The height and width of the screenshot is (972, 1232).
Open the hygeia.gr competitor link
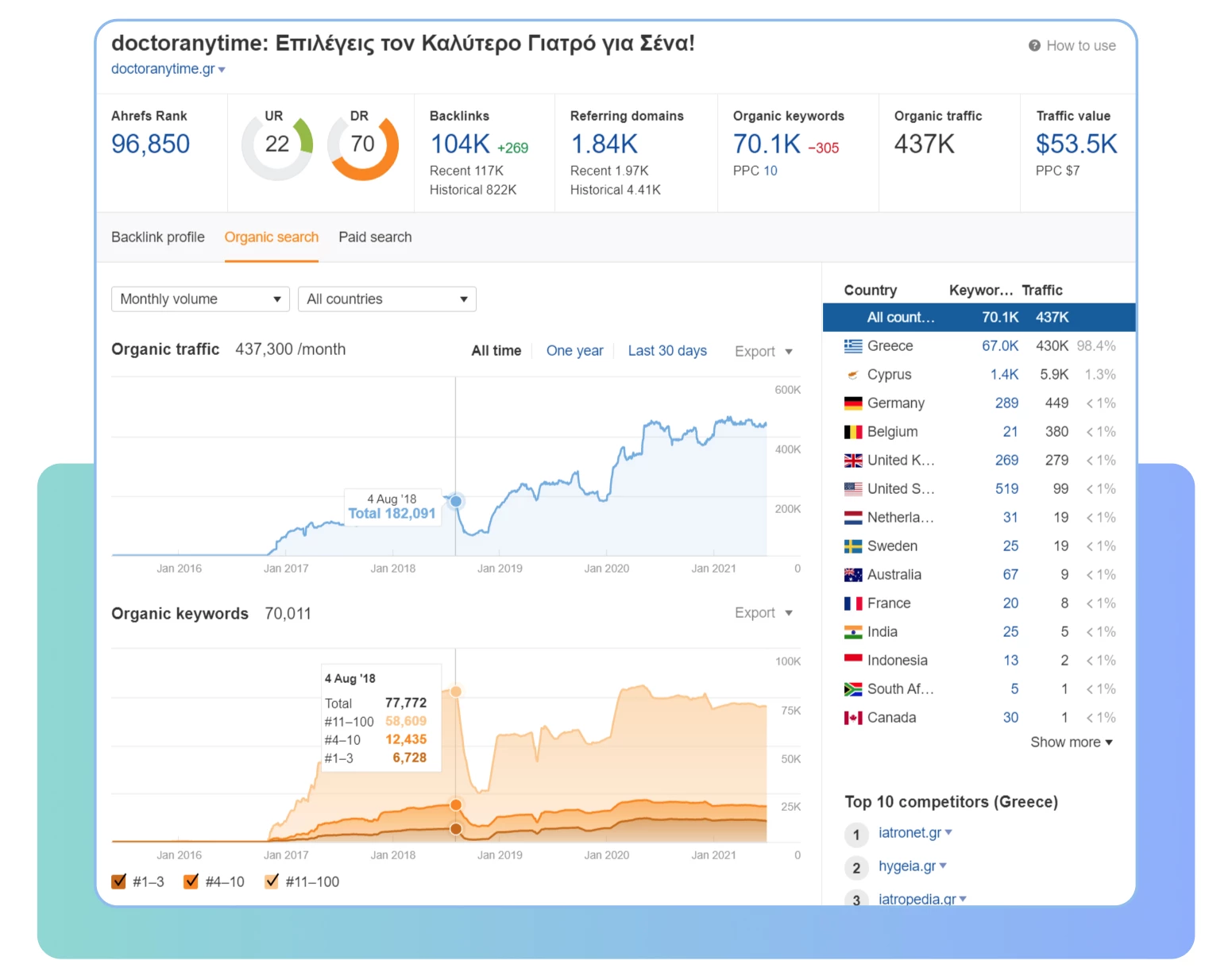point(907,866)
